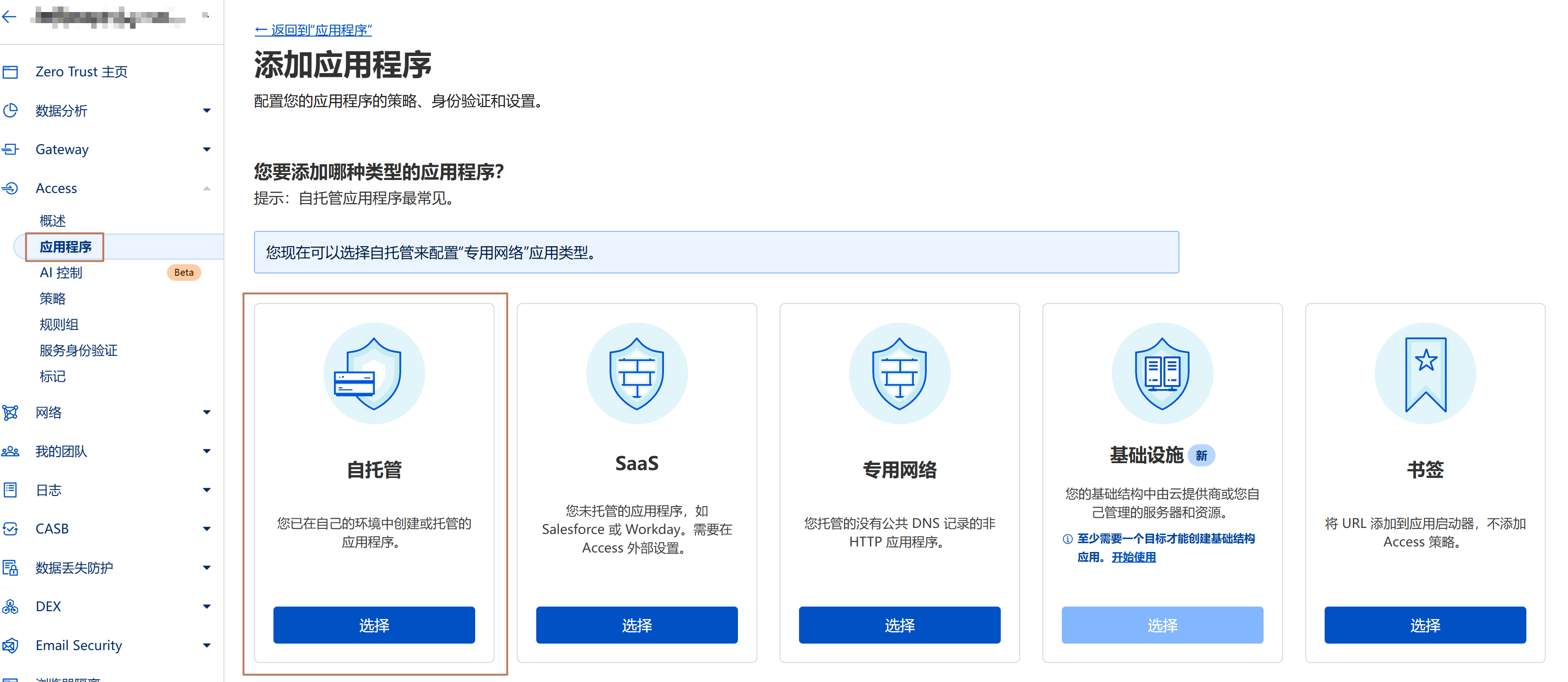Click Zero Trust 主页 label
The image size is (1568, 682).
tap(81, 72)
